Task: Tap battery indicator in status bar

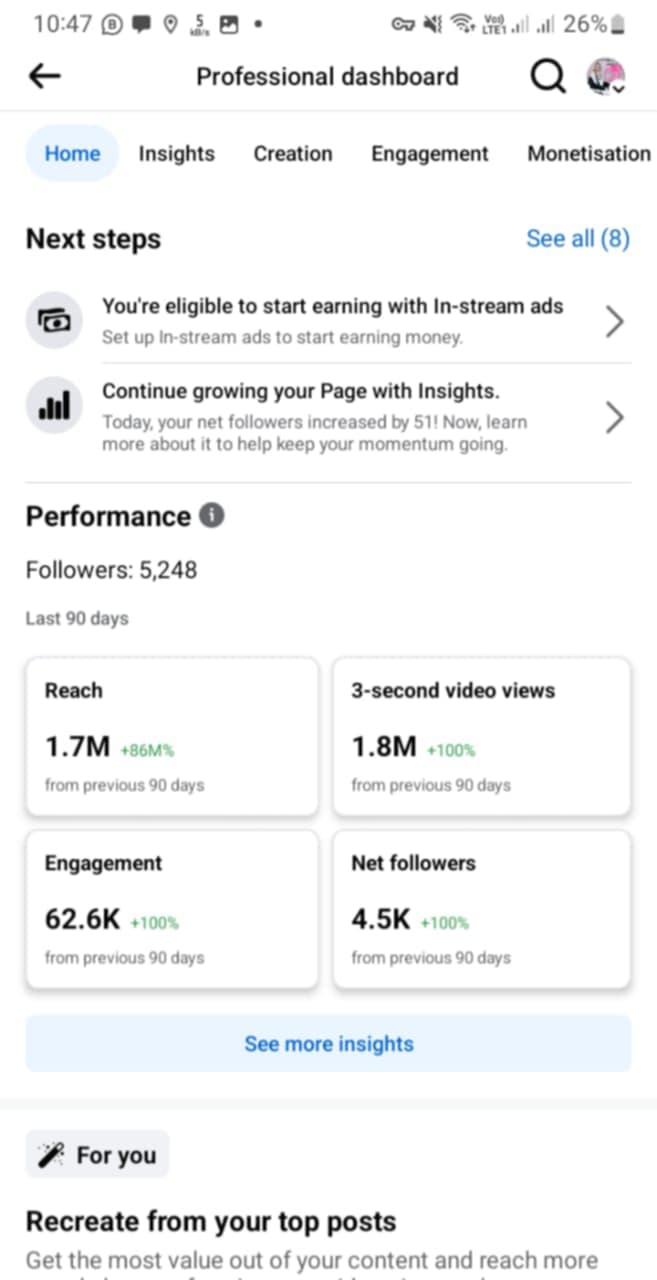Action: (x=618, y=24)
